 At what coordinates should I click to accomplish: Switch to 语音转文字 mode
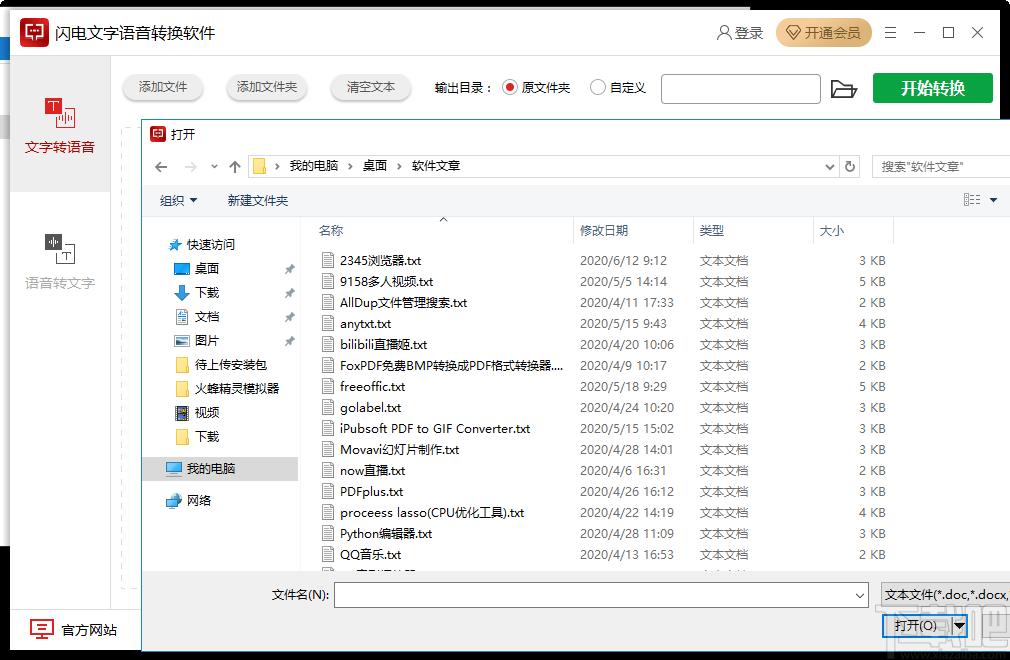pos(60,261)
